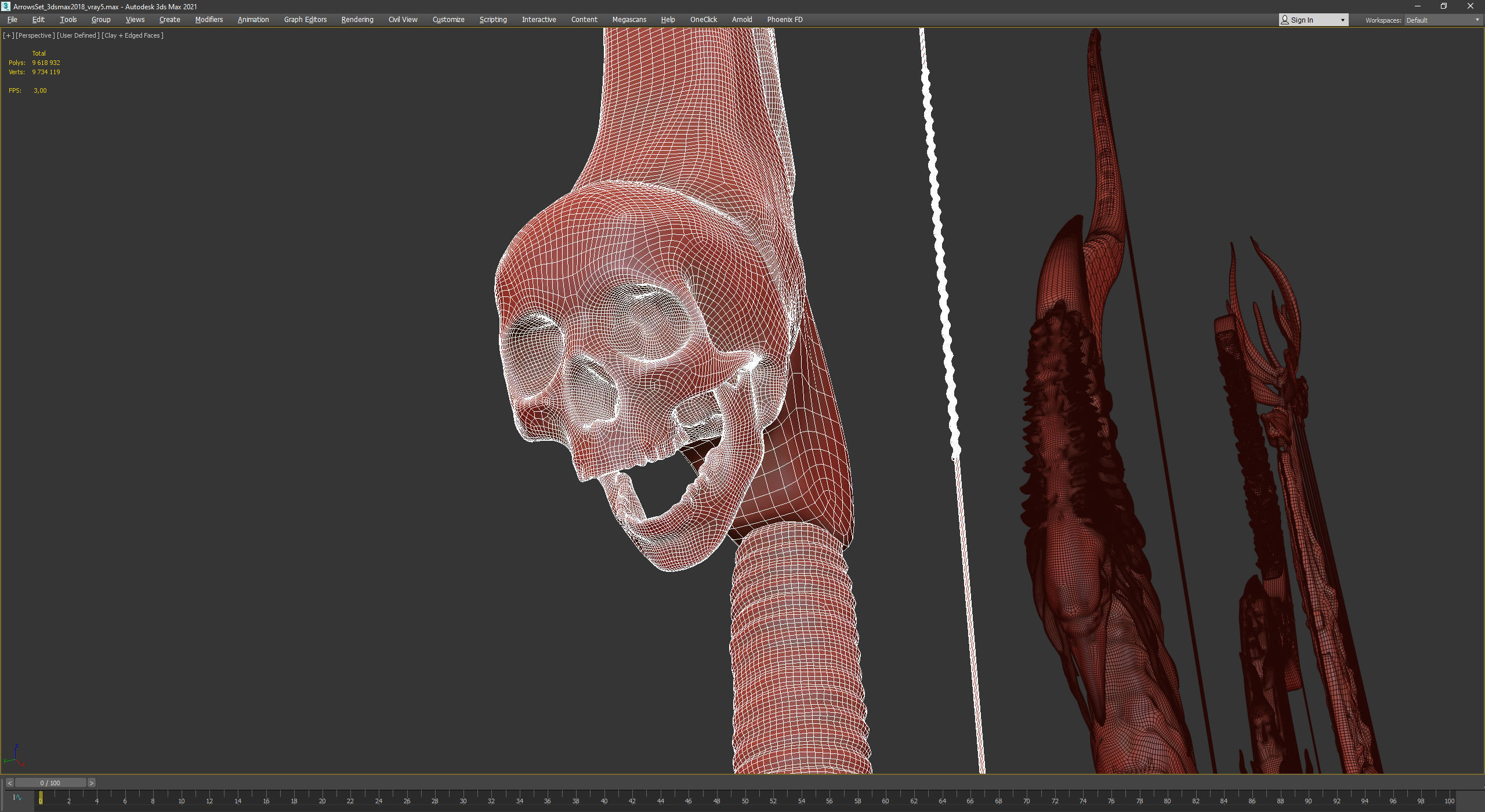Open the Workspaces Default dropdown

click(x=1442, y=20)
